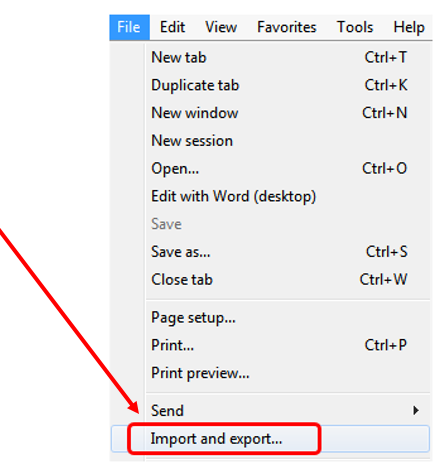Image resolution: width=438 pixels, height=469 pixels.
Task: Open the View menu
Action: [221, 27]
